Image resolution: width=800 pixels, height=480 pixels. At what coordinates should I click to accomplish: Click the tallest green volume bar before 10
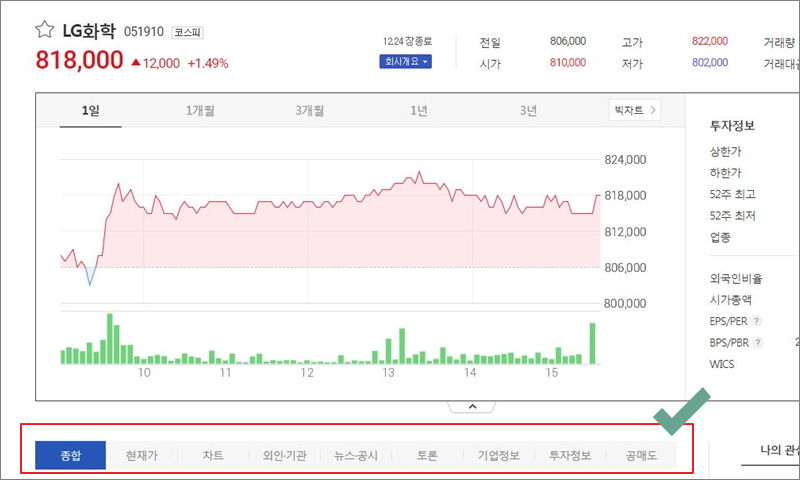tap(110, 339)
